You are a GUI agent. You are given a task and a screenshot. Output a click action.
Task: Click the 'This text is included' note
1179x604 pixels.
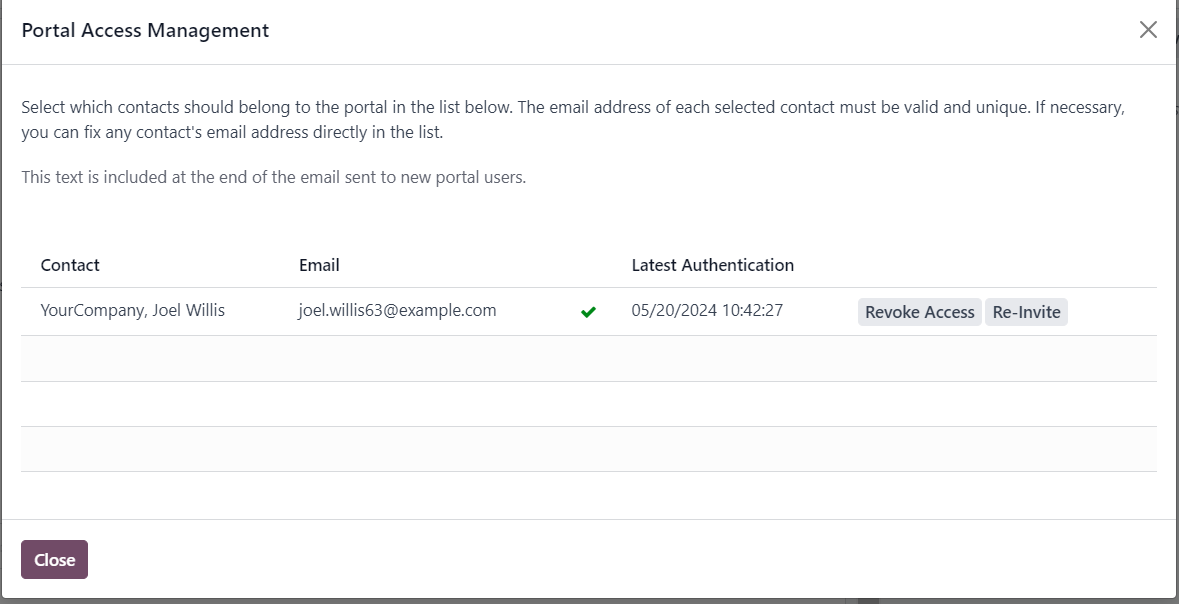coord(274,178)
